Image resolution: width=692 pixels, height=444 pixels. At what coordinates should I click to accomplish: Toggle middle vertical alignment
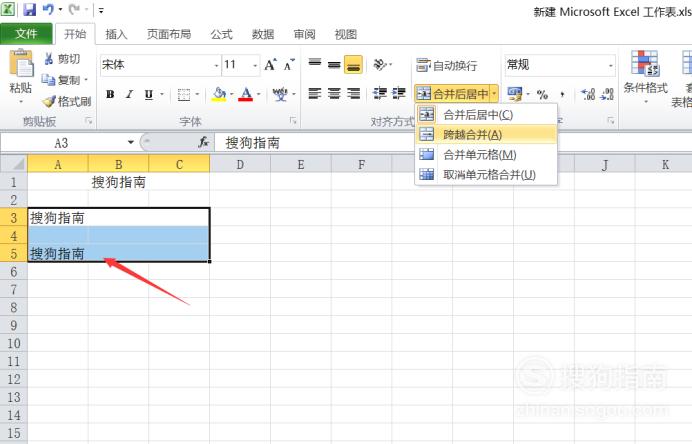pos(334,64)
